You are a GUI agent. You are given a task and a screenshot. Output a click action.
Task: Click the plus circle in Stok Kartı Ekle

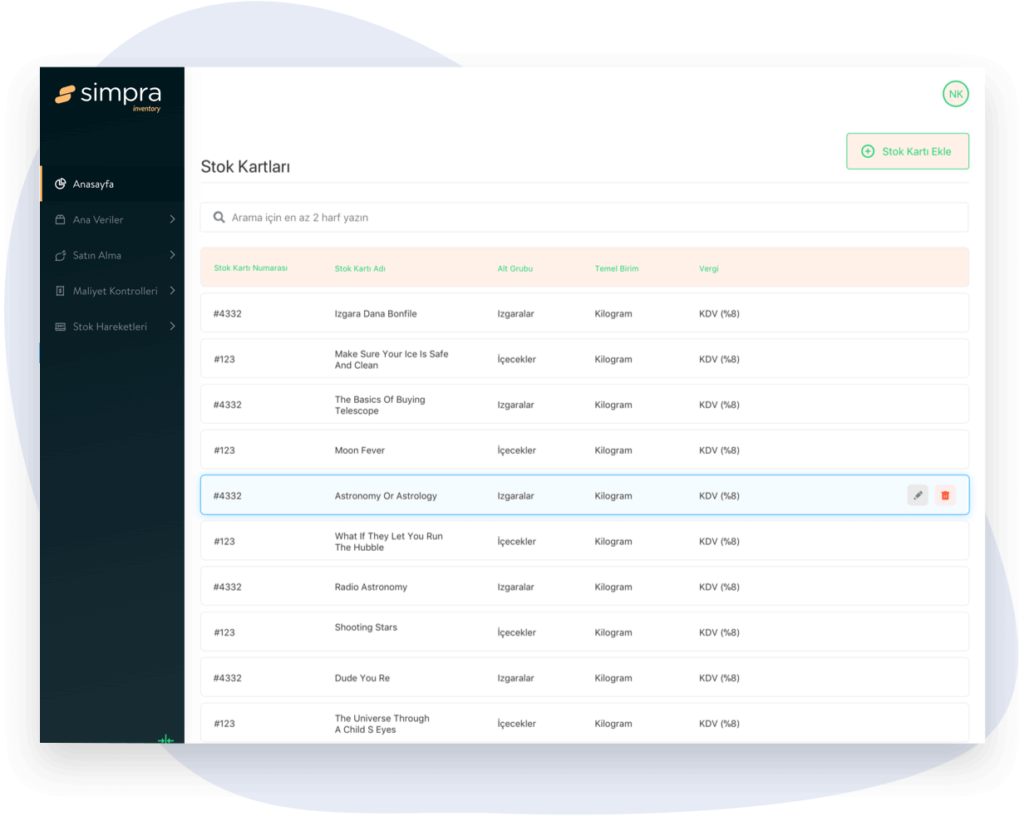tap(867, 151)
